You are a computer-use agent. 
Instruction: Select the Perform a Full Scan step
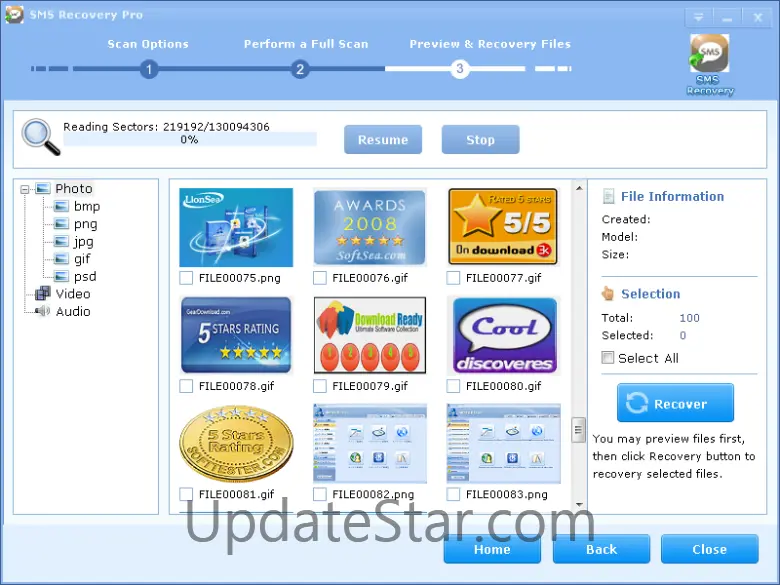306,44
